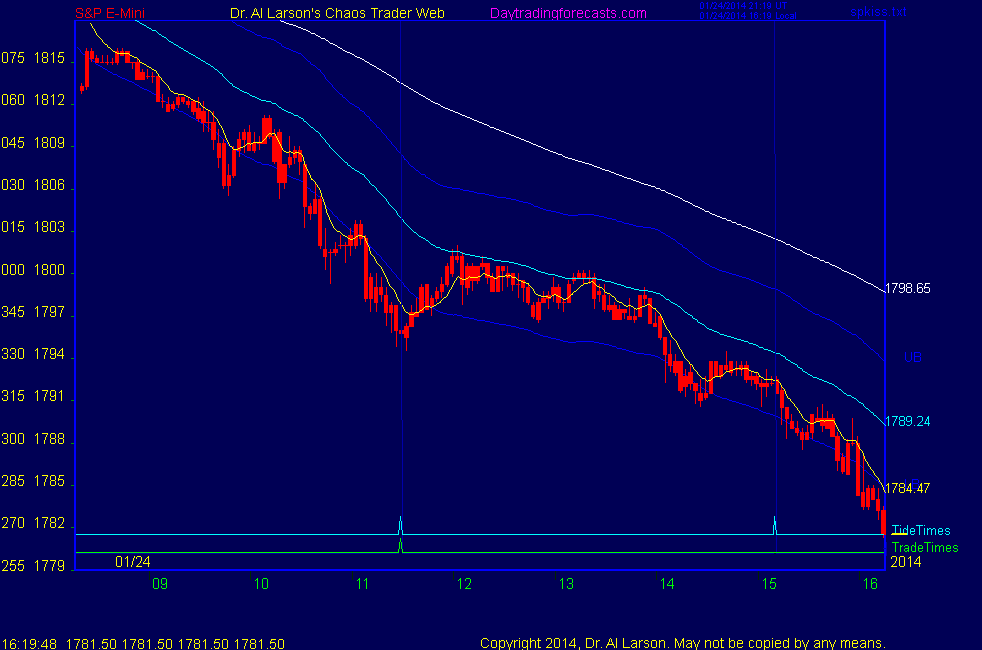This screenshot has width=982, height=650.
Task: Click the 01/24 date label inside chart
Action: tap(133, 562)
